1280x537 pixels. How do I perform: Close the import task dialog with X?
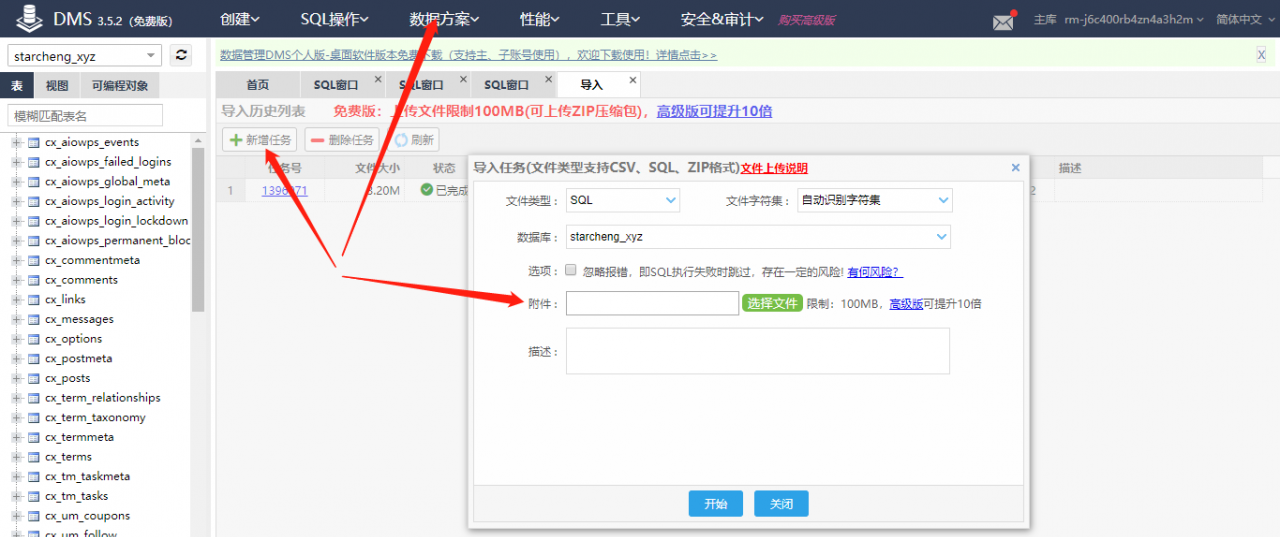point(1015,168)
